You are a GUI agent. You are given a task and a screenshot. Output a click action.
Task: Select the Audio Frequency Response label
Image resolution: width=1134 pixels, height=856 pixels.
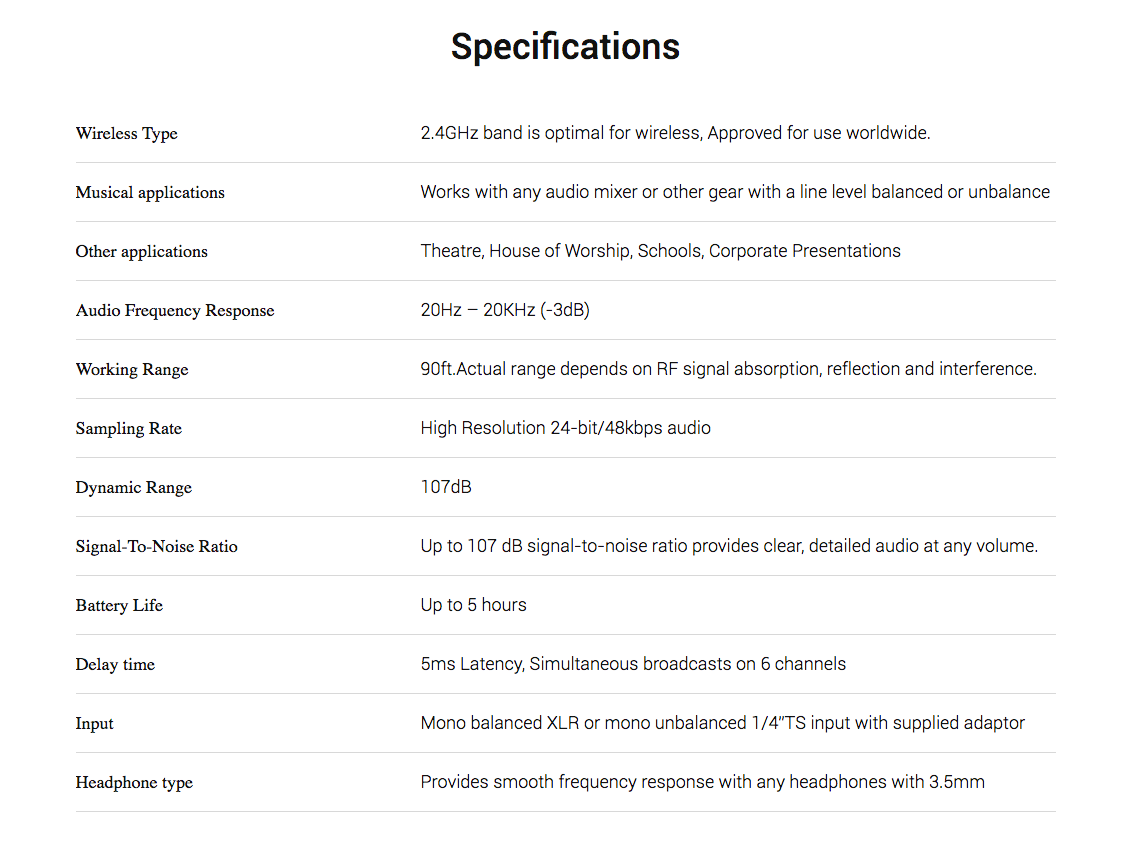point(174,311)
